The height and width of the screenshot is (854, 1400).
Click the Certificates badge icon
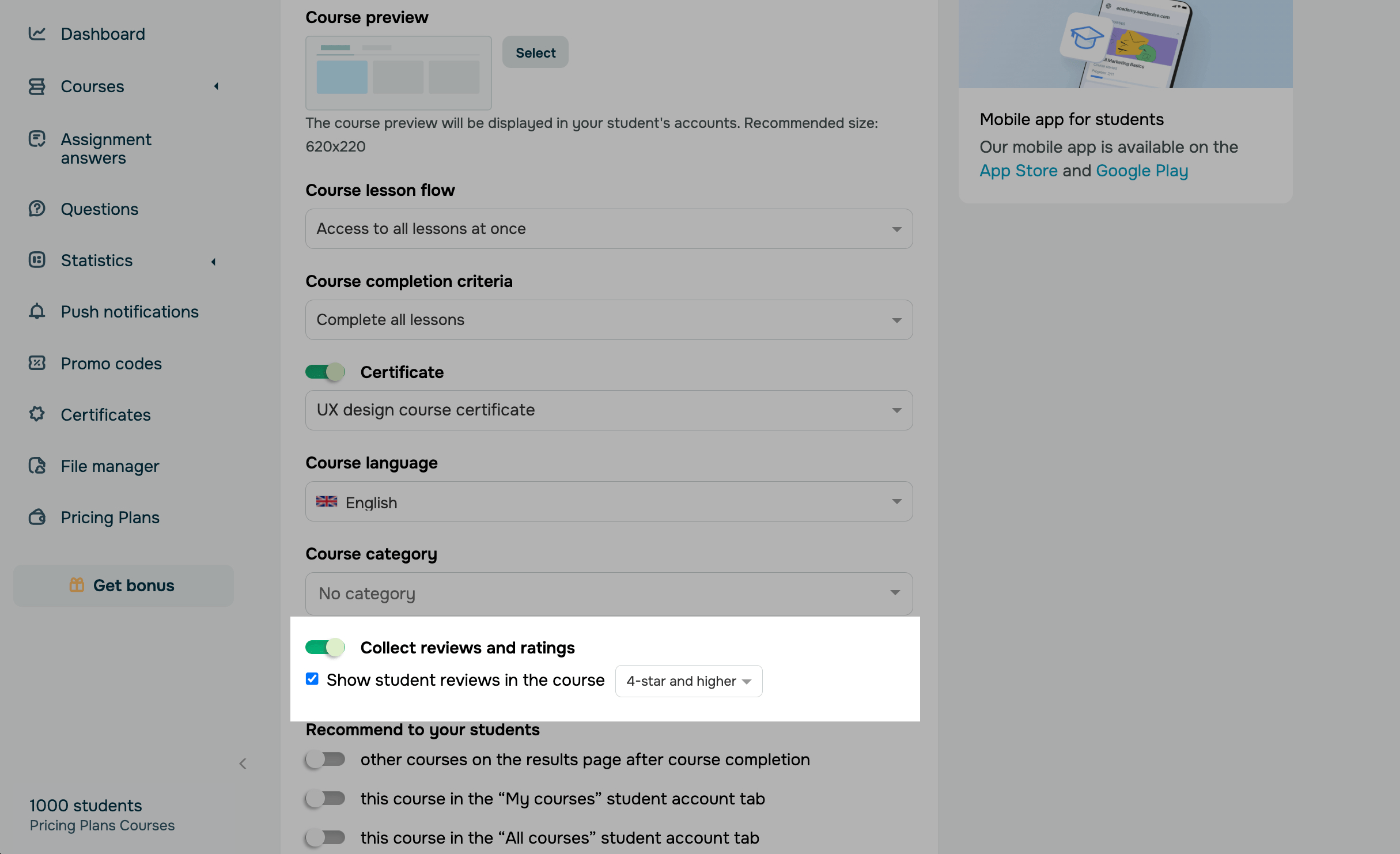(x=37, y=414)
